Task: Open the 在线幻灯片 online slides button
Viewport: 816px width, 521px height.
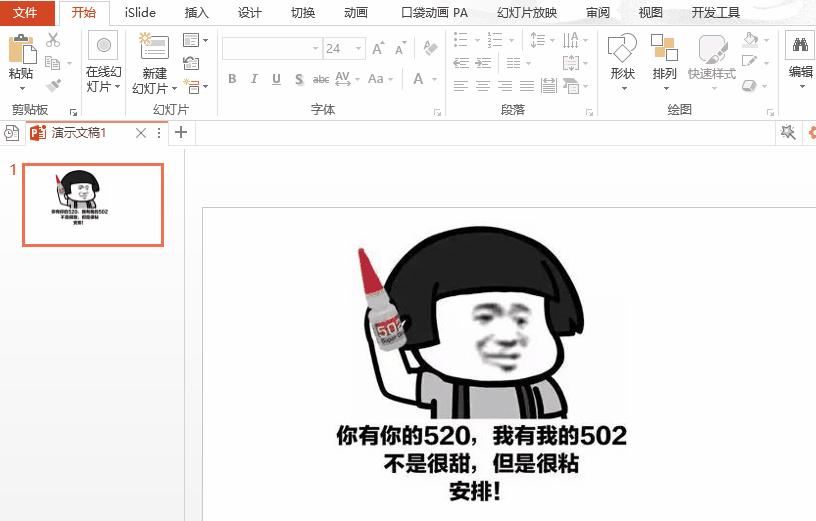Action: pos(103,62)
